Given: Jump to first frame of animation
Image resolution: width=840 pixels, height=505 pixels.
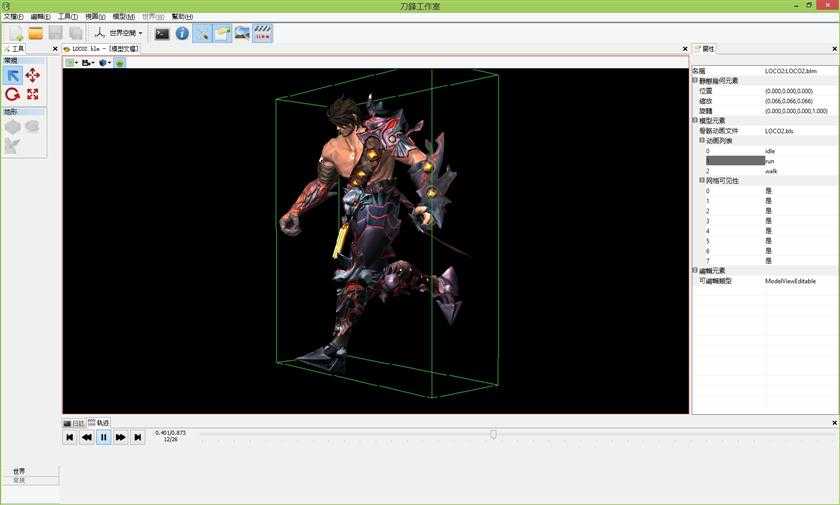Looking at the screenshot, I should click(70, 438).
